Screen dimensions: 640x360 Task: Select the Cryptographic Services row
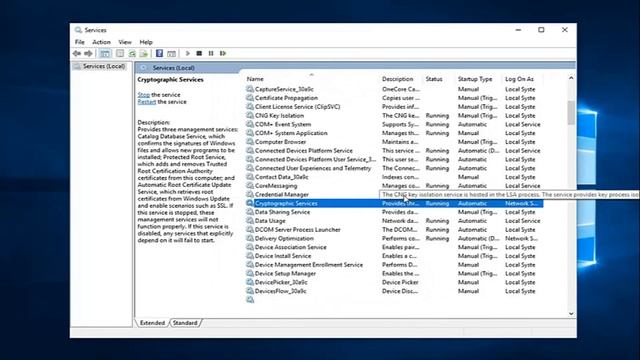[x=394, y=203]
